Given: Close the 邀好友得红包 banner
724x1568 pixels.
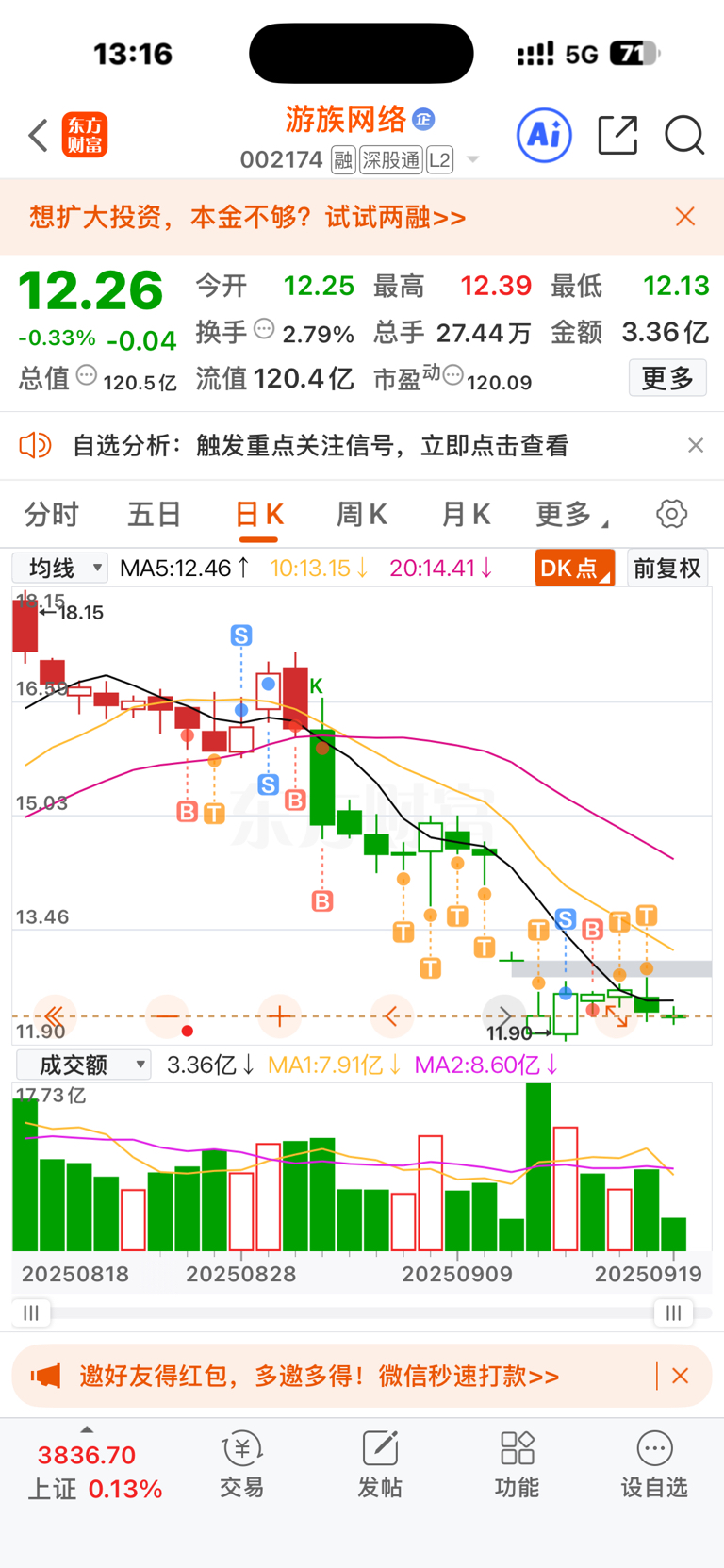Looking at the screenshot, I should pyautogui.click(x=680, y=1376).
